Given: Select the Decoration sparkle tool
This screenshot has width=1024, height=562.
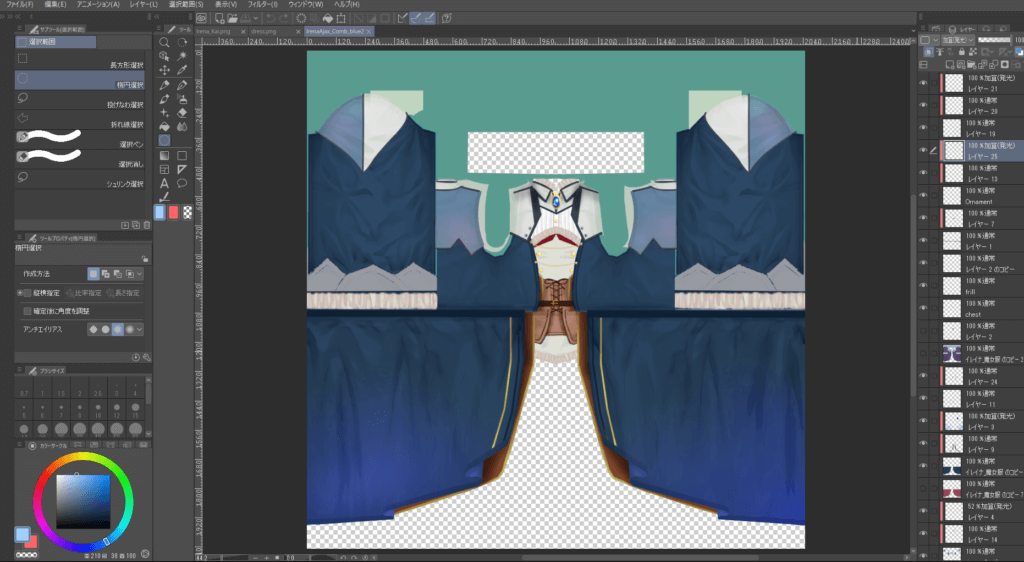Looking at the screenshot, I should coord(165,113).
